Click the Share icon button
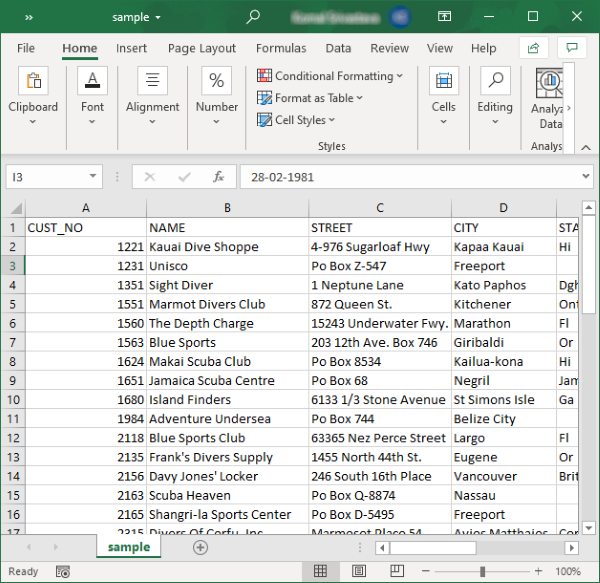Image resolution: width=600 pixels, height=583 pixels. point(534,48)
